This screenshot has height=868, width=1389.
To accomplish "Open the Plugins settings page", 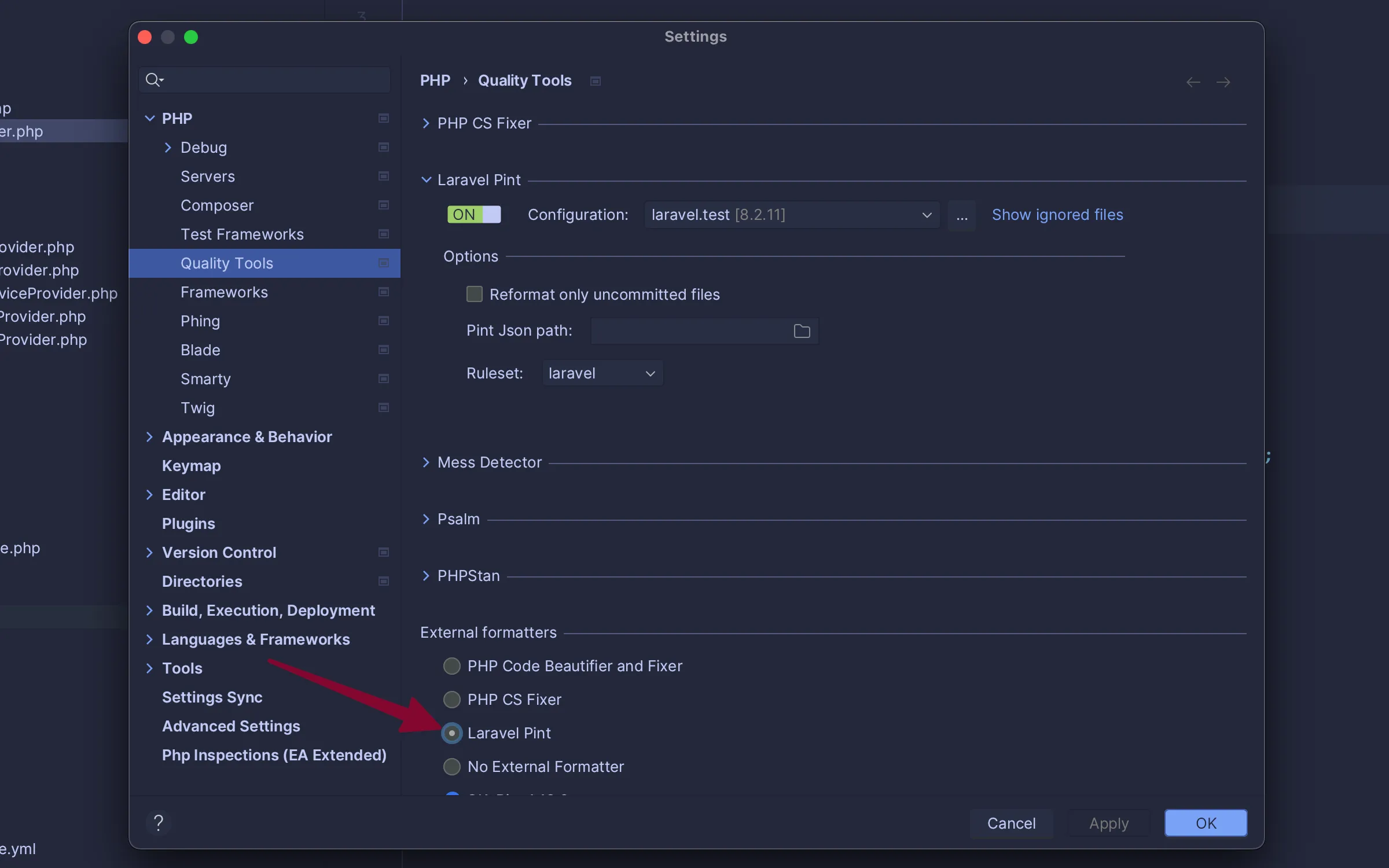I will click(x=188, y=524).
